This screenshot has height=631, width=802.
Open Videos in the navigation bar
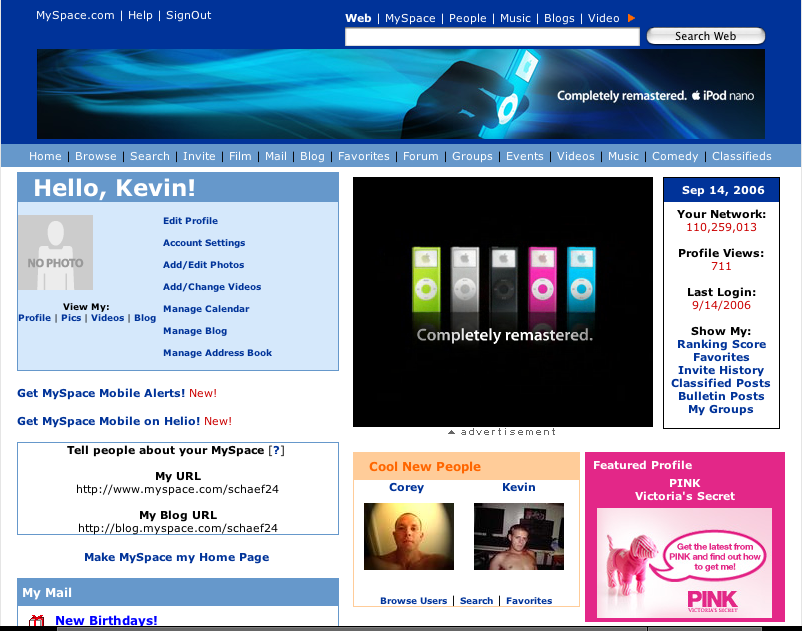[575, 156]
